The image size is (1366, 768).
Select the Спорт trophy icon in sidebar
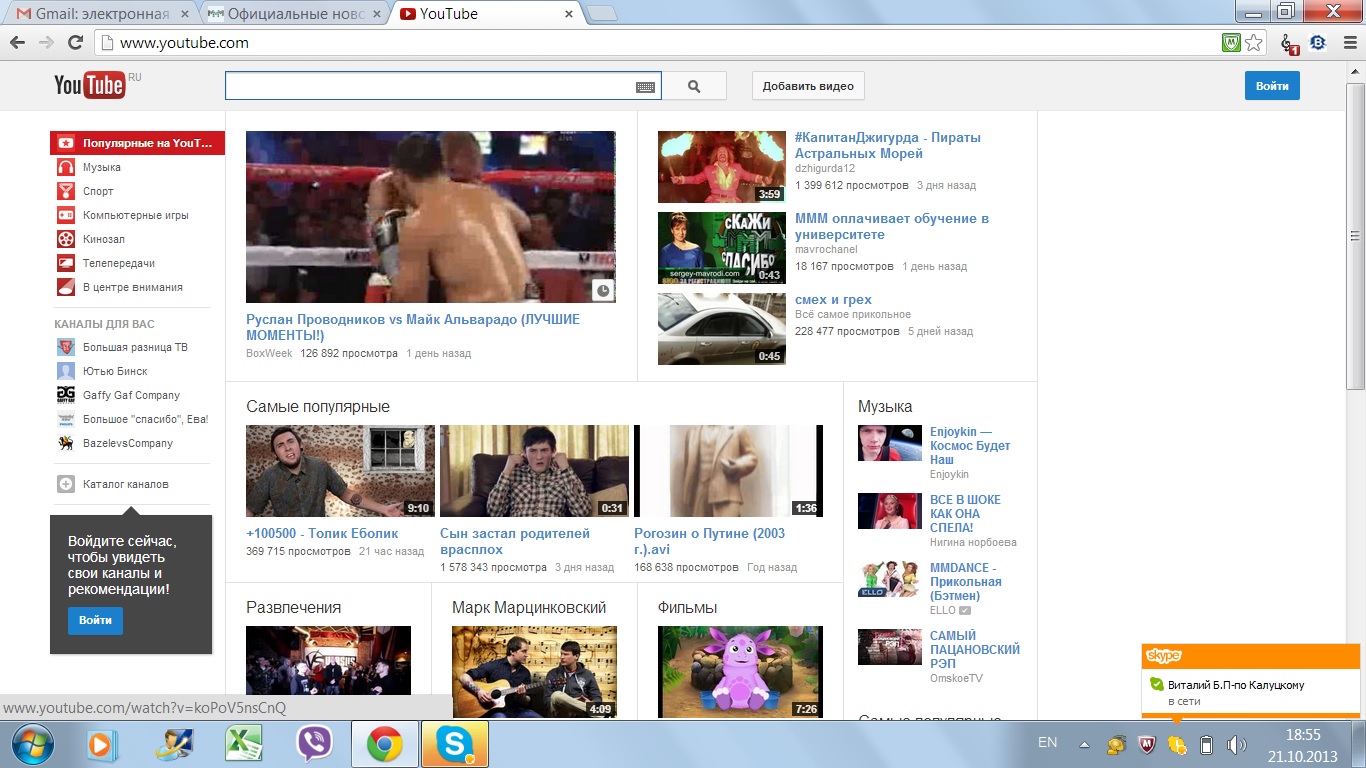(x=65, y=191)
